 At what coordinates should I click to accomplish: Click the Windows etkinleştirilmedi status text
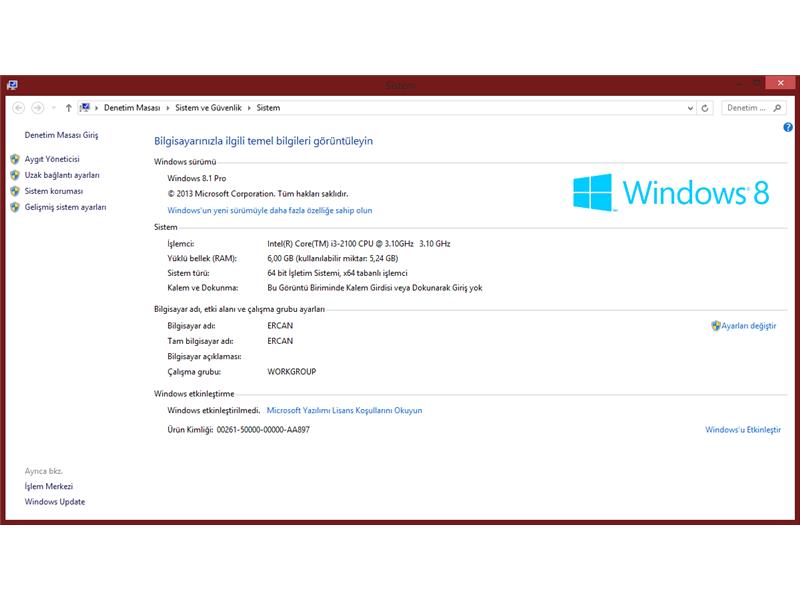pyautogui.click(x=214, y=410)
